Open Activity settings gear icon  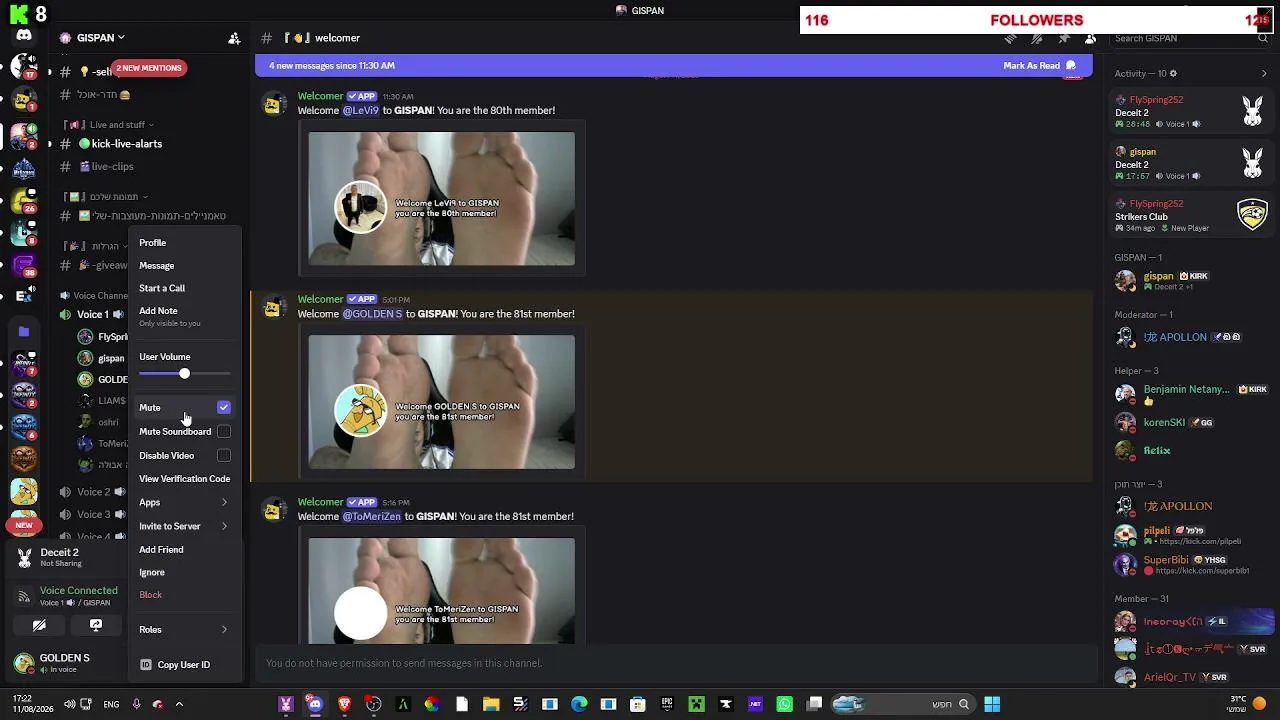(1173, 73)
